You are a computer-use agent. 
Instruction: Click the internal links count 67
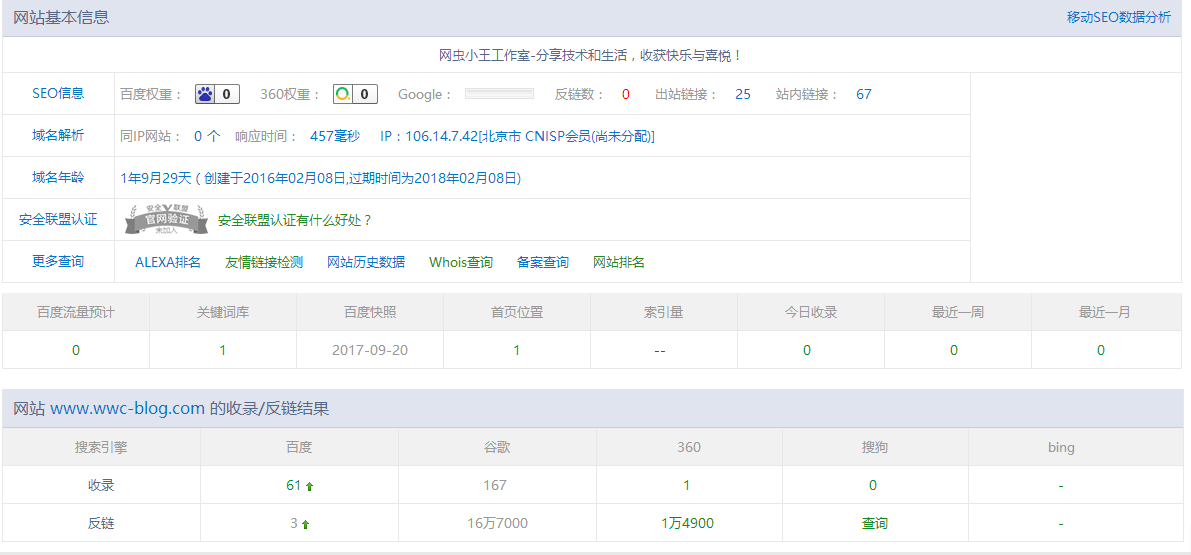[x=864, y=94]
